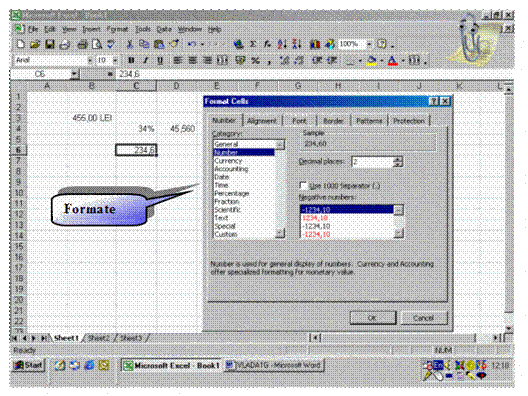Click the Percent Style icon
This screenshot has height=396, width=528.
point(255,60)
